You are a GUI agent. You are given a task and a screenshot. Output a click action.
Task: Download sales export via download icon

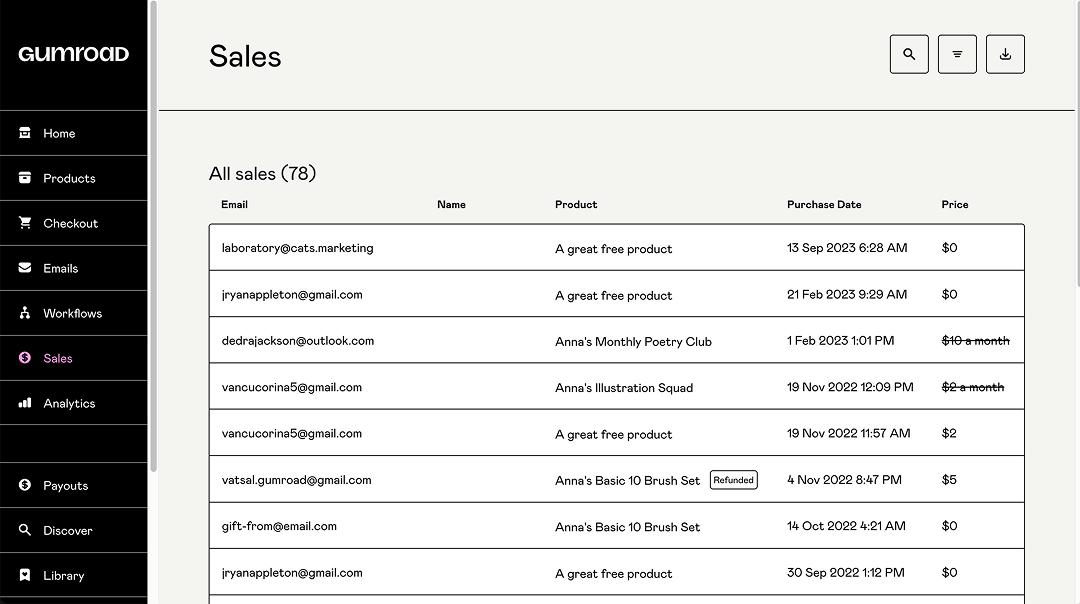pos(1006,54)
